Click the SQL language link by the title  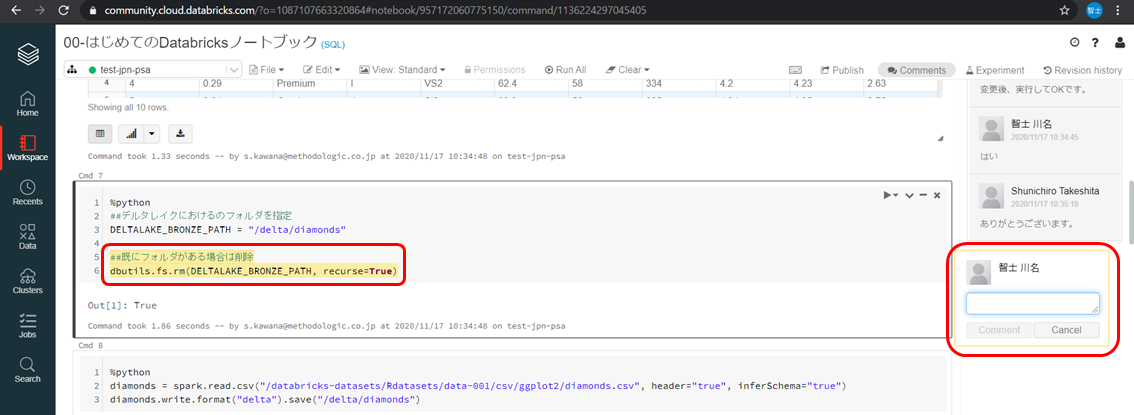click(333, 45)
